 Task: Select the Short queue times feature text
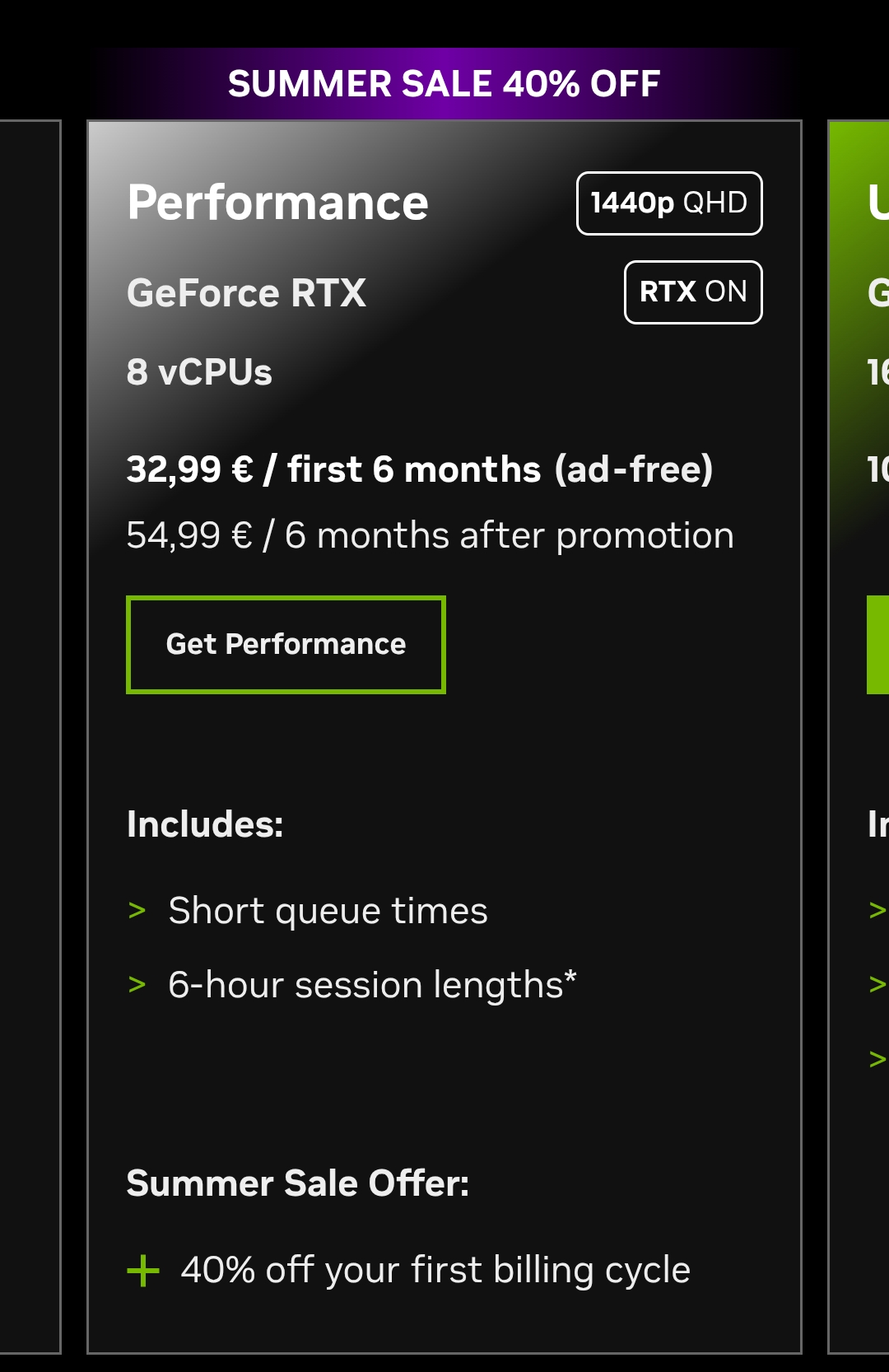[x=328, y=911]
